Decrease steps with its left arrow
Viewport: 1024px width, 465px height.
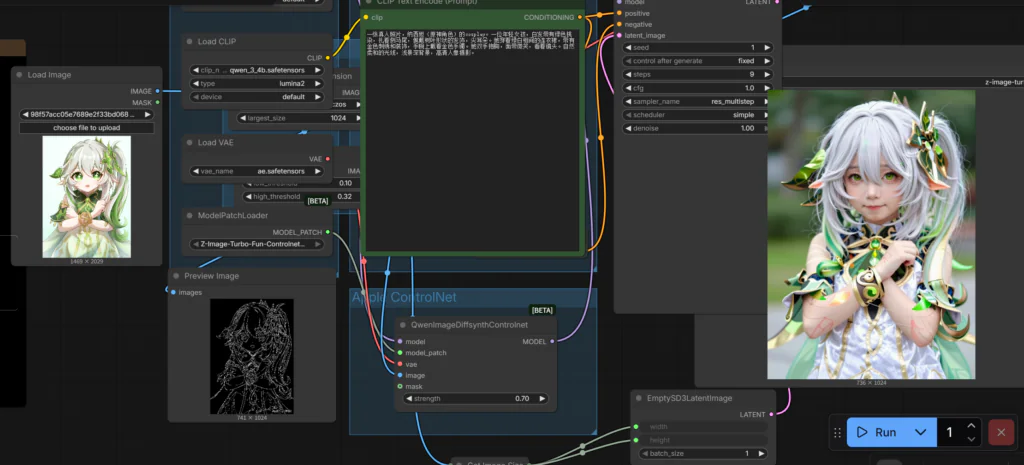628,74
